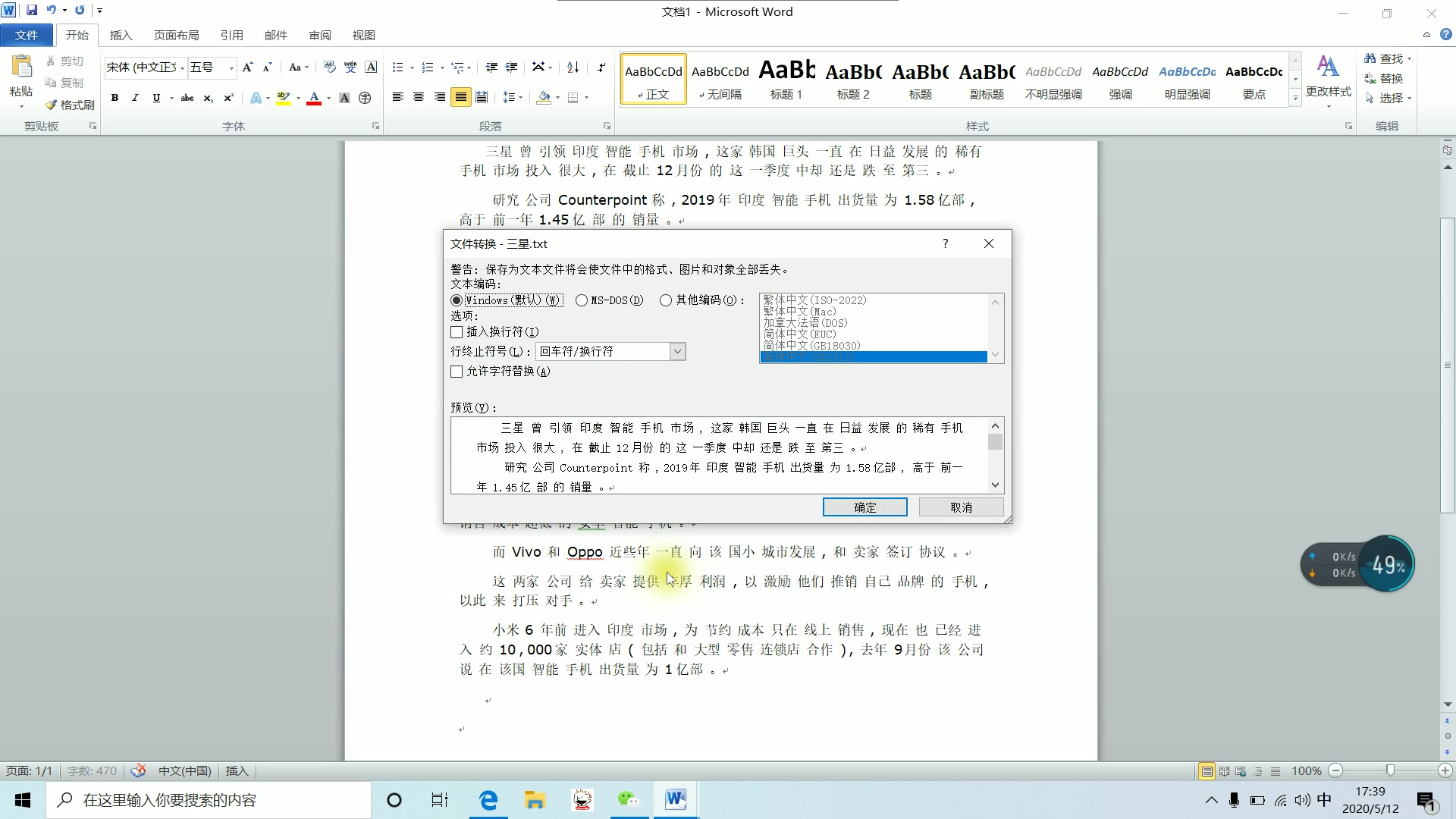This screenshot has height=819, width=1456.
Task: Click 更改样式 button
Action: point(1328,80)
